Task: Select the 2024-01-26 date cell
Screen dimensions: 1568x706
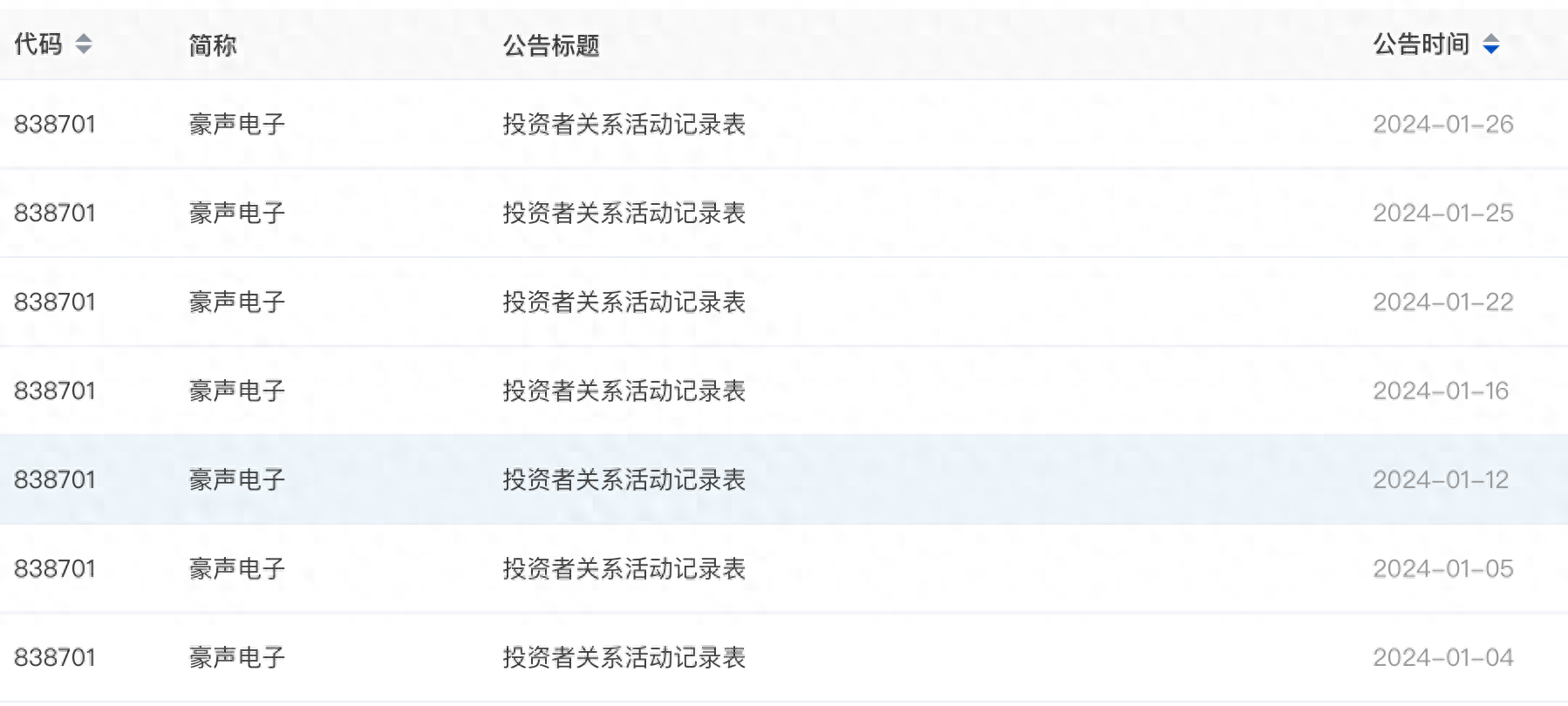Action: pyautogui.click(x=1442, y=125)
